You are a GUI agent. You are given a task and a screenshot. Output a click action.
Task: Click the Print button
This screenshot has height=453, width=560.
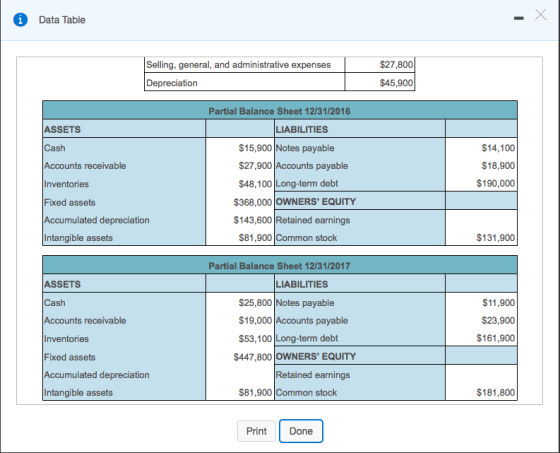[x=256, y=431]
